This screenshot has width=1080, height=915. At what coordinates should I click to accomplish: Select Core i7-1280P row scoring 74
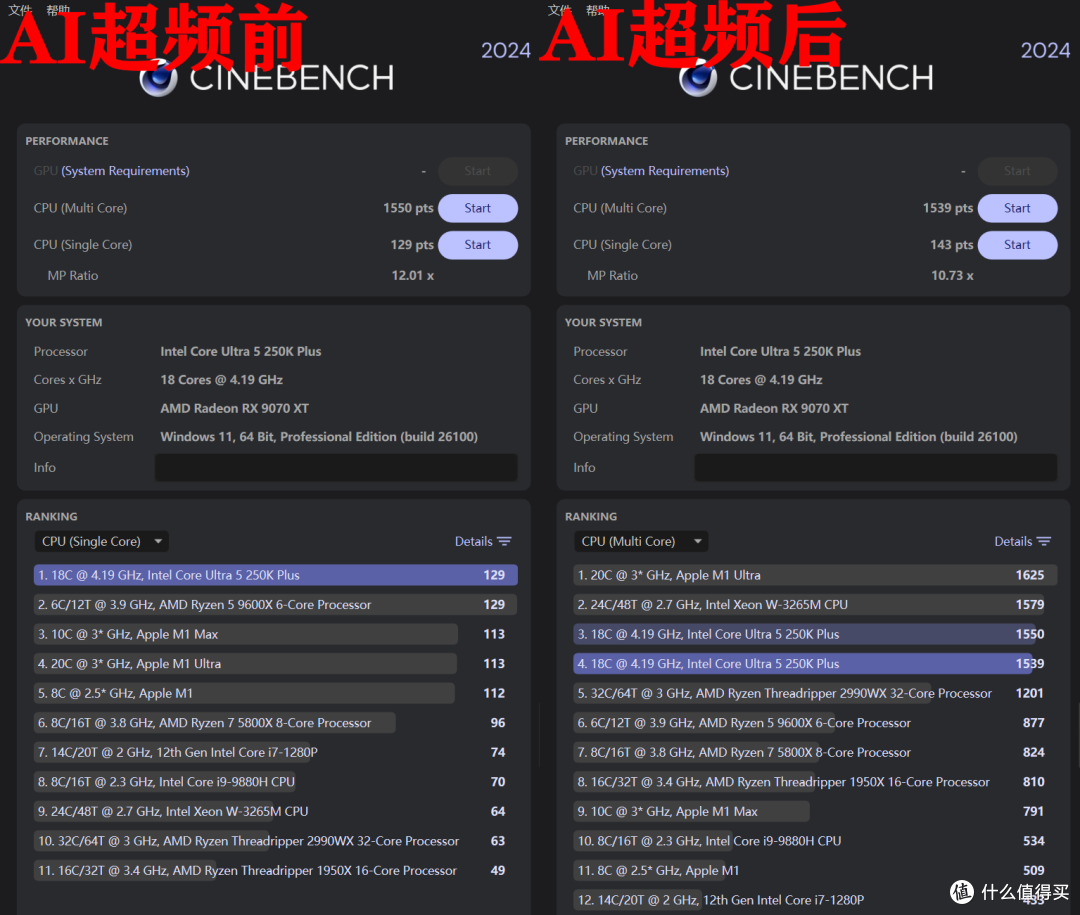coord(276,752)
